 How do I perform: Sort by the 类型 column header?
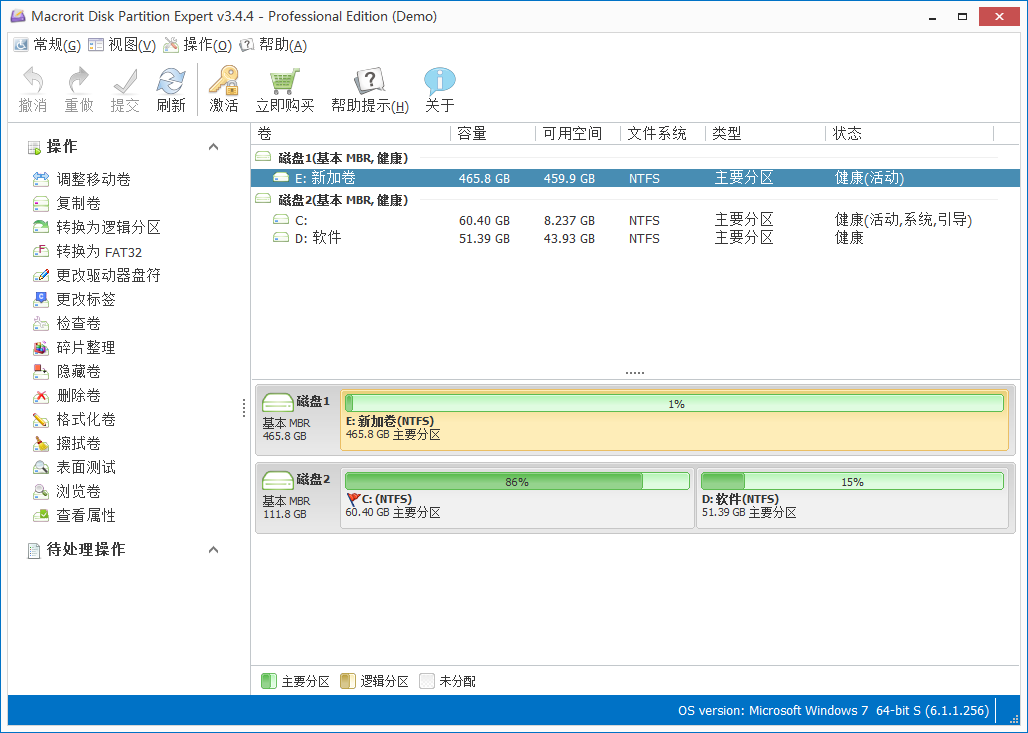point(765,134)
